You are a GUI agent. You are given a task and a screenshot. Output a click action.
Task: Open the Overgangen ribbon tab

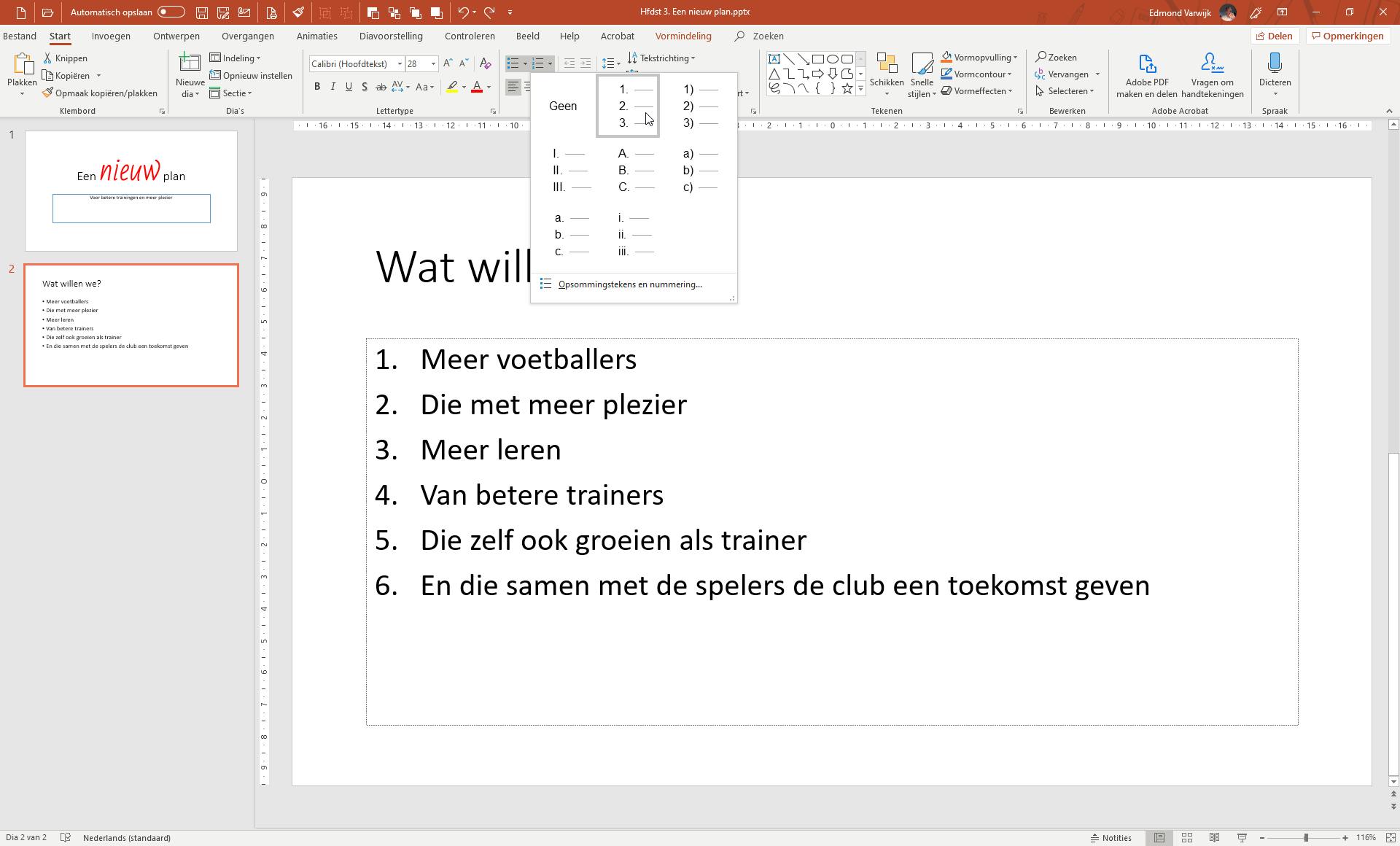coord(248,36)
